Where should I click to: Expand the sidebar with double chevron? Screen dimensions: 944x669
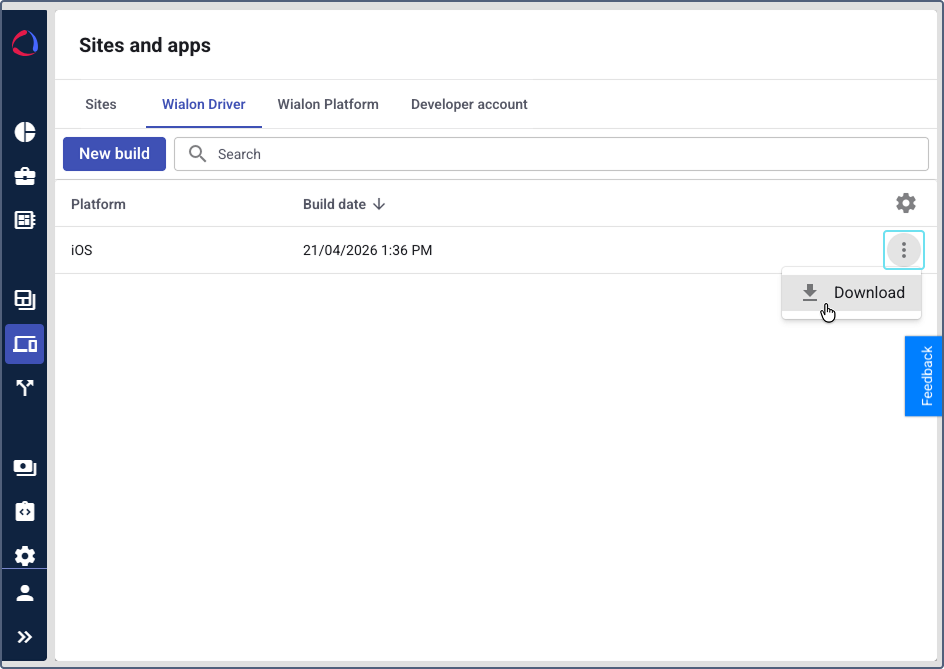25,637
